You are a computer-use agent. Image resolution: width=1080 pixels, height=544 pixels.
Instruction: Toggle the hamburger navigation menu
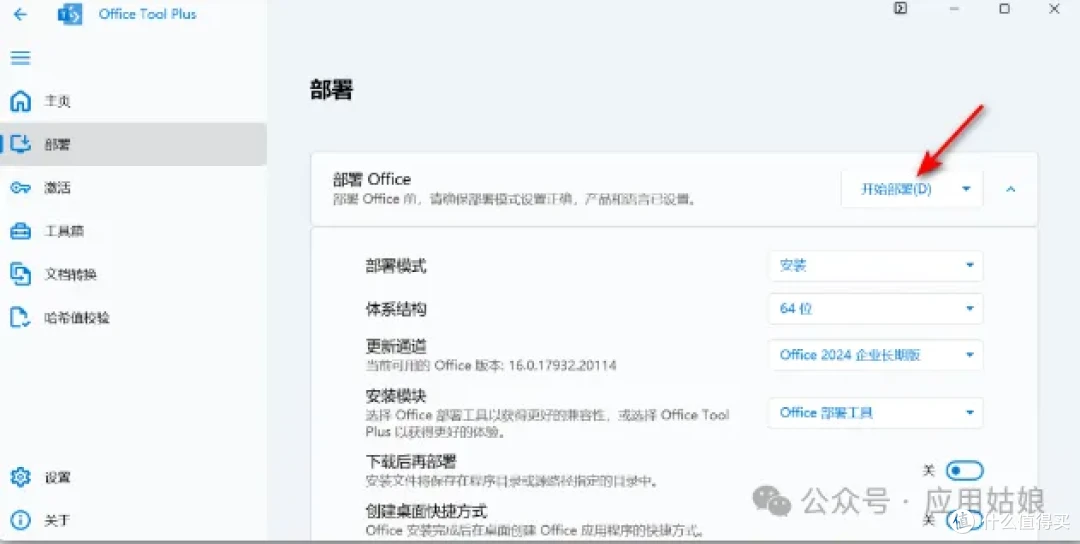[21, 57]
